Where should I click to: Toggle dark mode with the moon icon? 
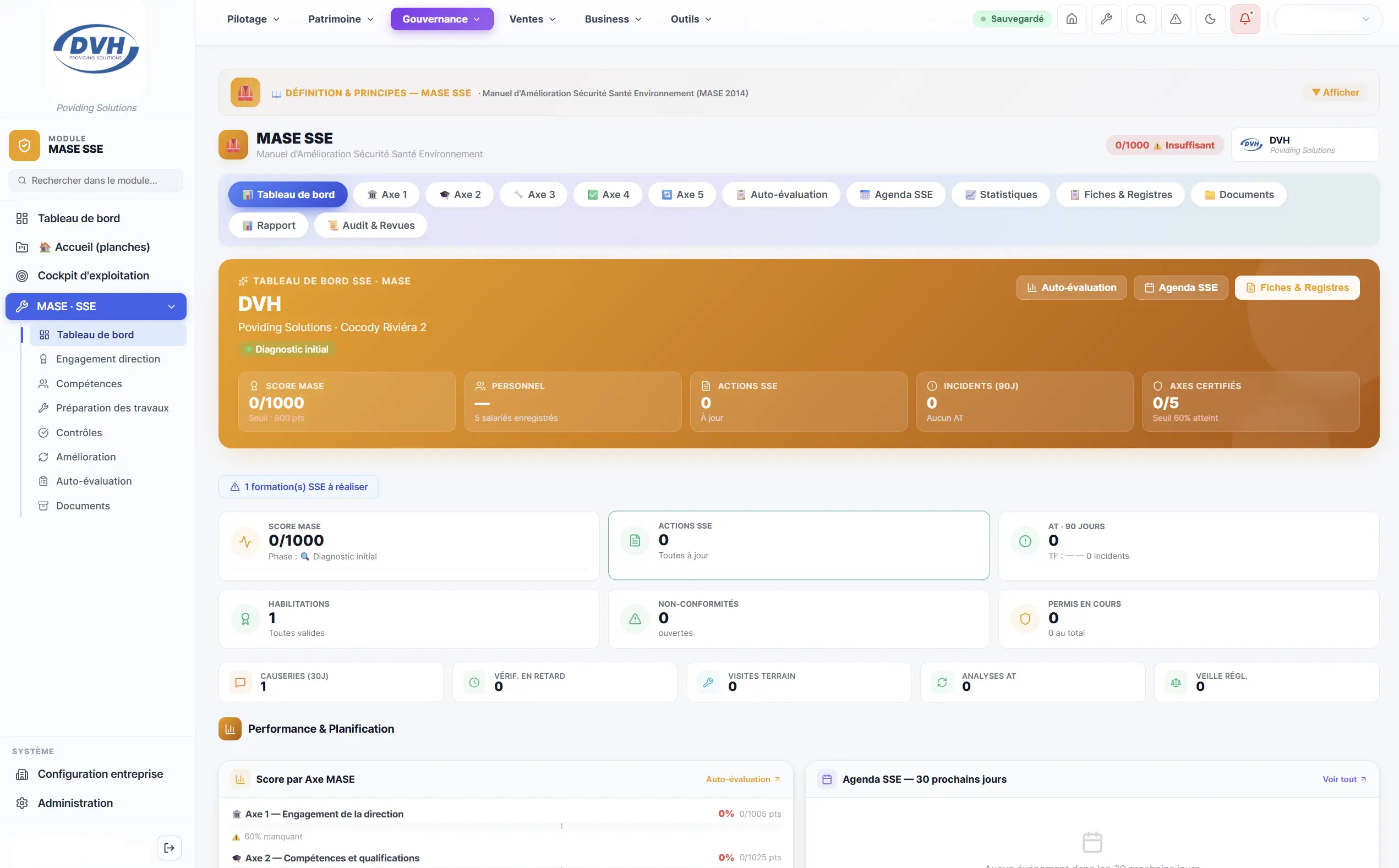pos(1210,19)
